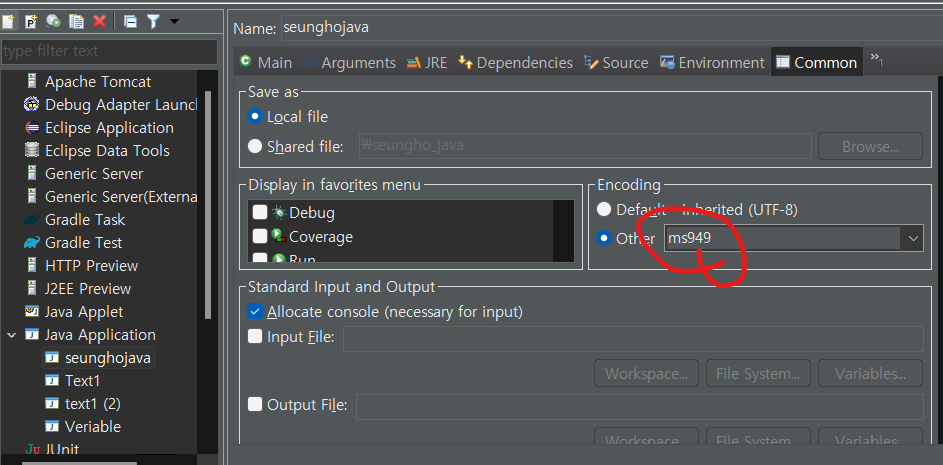The width and height of the screenshot is (943, 465).
Task: Click the favorites menu list scrollbar
Action: pyautogui.click(x=564, y=231)
